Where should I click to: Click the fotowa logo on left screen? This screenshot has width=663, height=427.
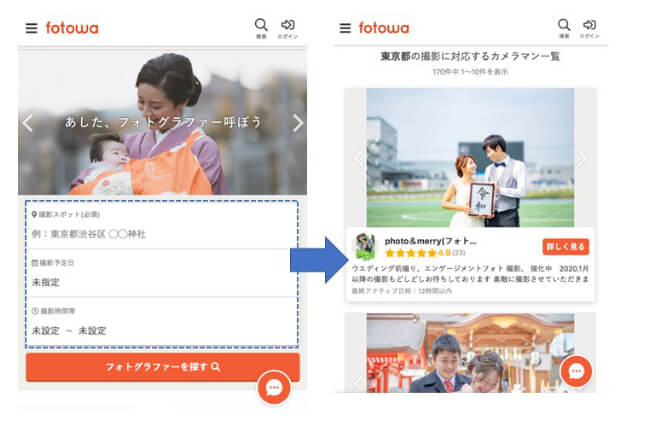click(x=72, y=28)
